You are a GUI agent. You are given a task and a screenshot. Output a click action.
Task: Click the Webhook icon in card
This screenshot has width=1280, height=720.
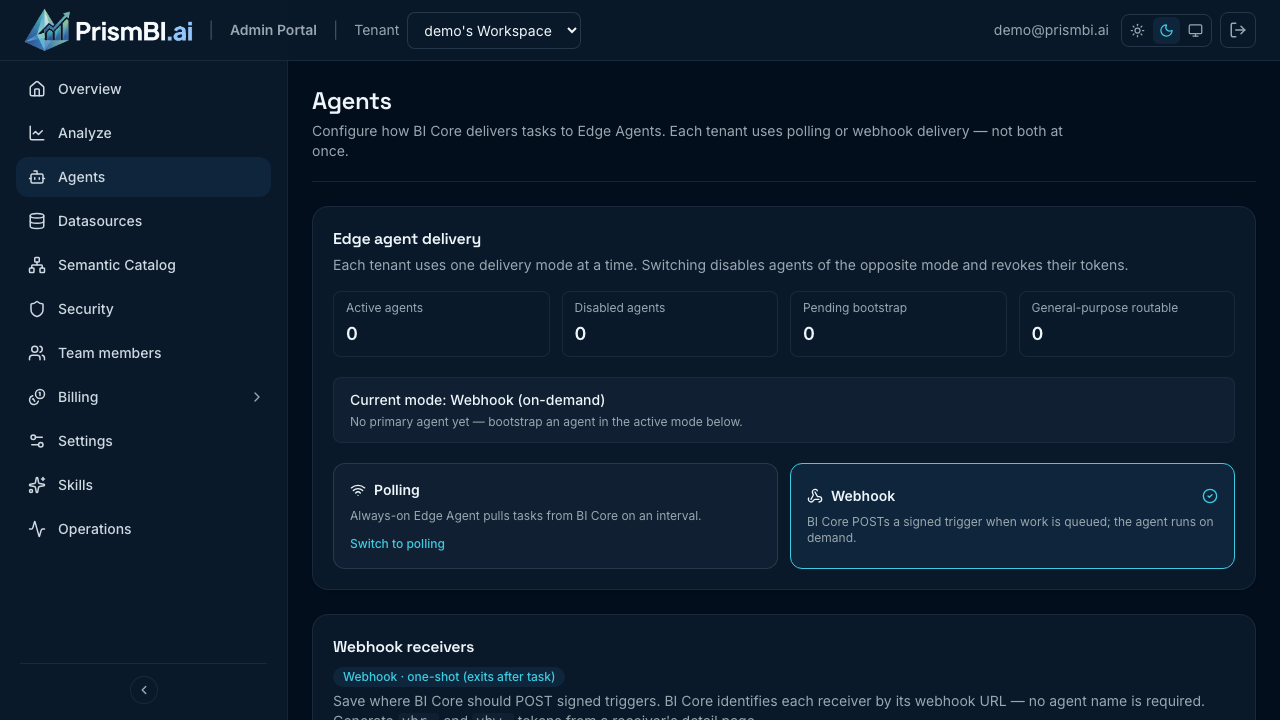pos(815,496)
